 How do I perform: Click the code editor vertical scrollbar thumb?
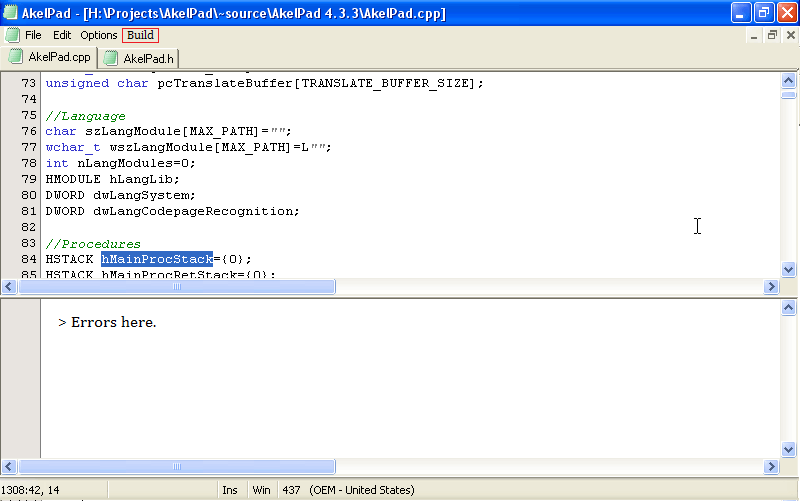[788, 95]
